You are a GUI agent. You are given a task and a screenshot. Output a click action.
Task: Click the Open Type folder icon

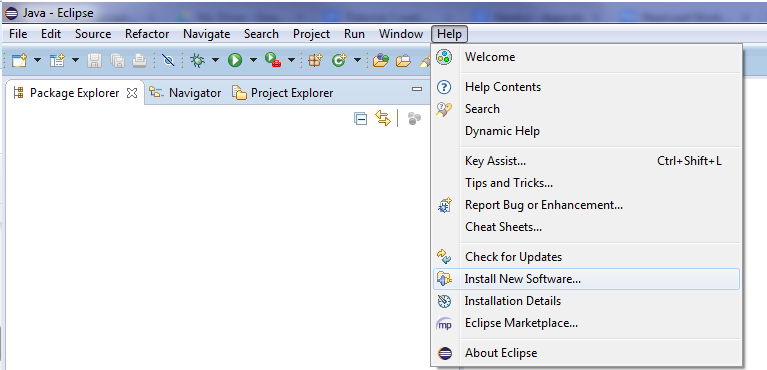pyautogui.click(x=381, y=60)
